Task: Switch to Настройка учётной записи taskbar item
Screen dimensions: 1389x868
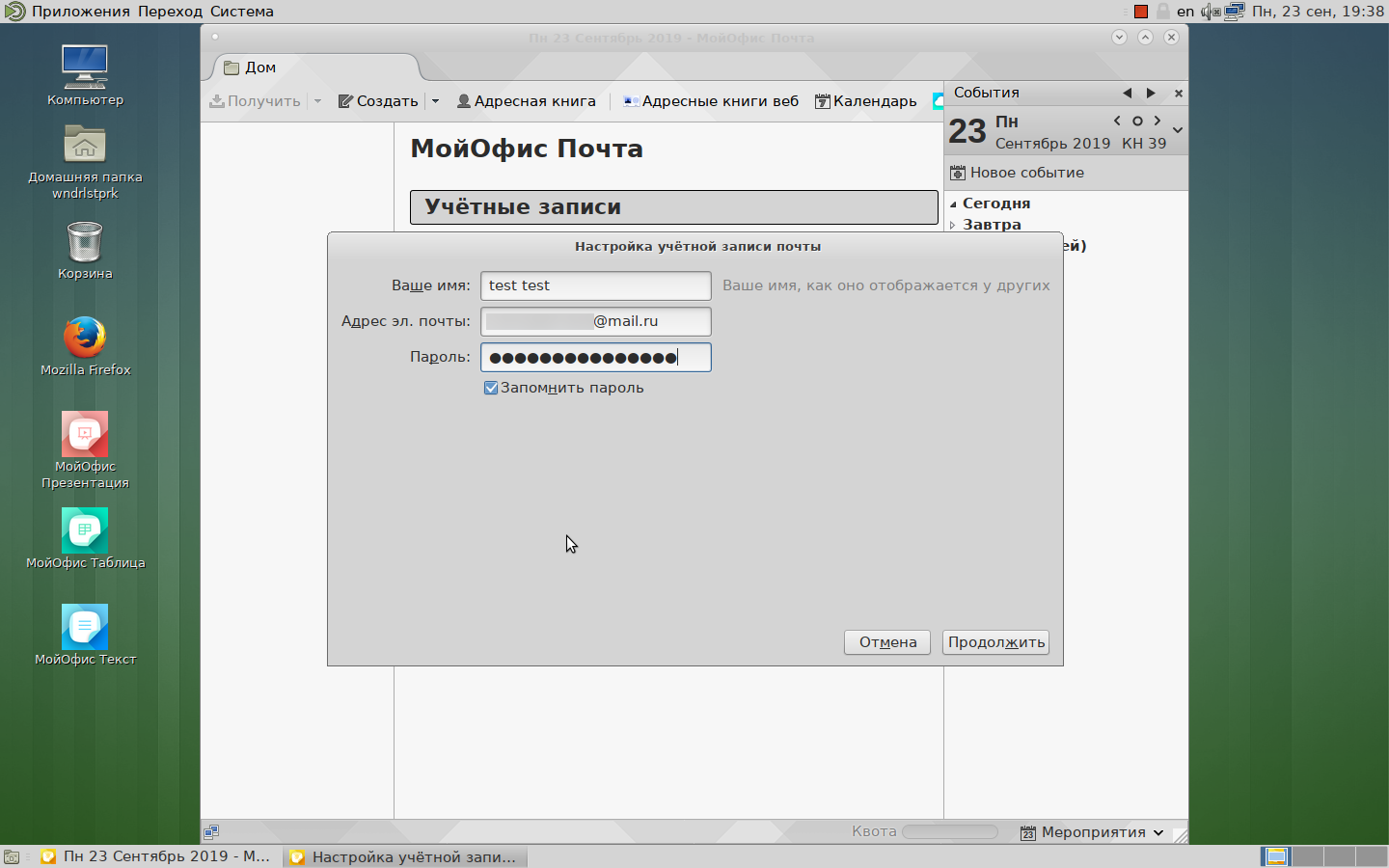Action: click(405, 856)
